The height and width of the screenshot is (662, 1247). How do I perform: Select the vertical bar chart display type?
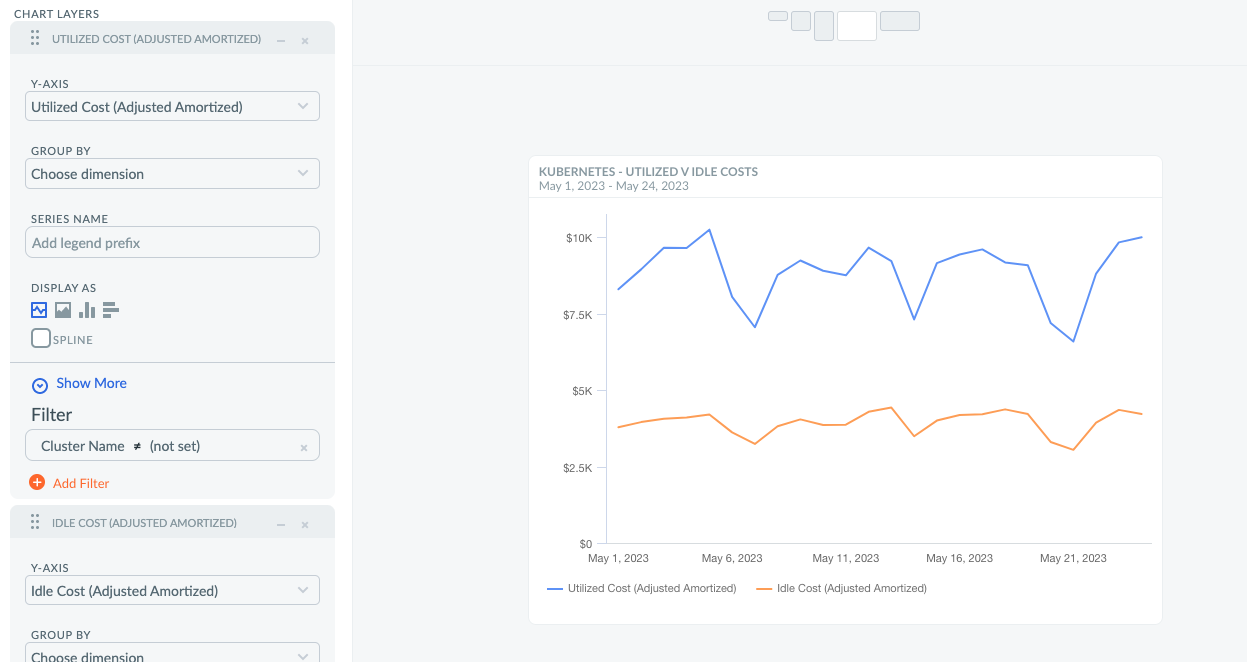tap(87, 310)
